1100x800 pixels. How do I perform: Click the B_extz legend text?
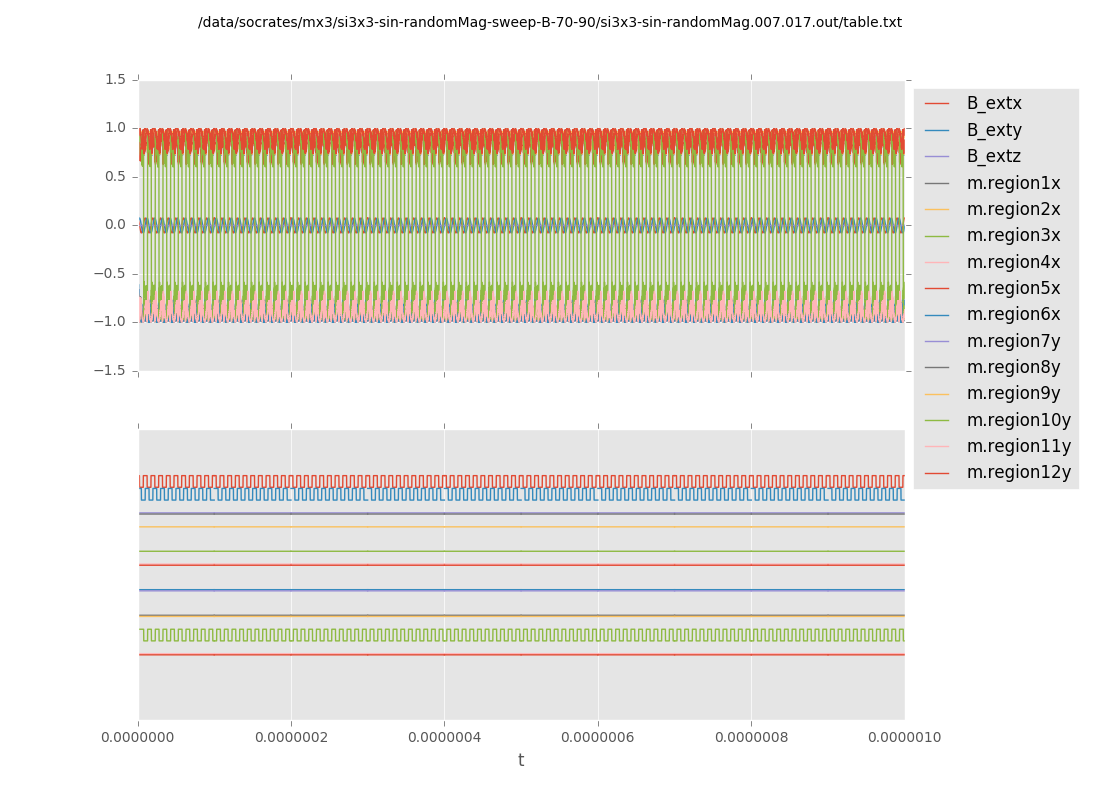(x=993, y=156)
